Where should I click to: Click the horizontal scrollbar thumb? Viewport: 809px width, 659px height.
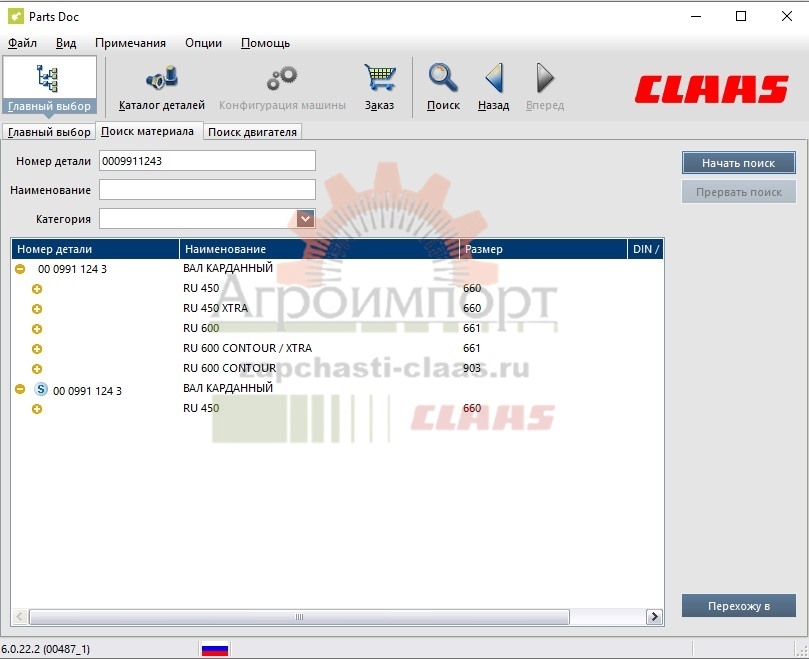[299, 617]
